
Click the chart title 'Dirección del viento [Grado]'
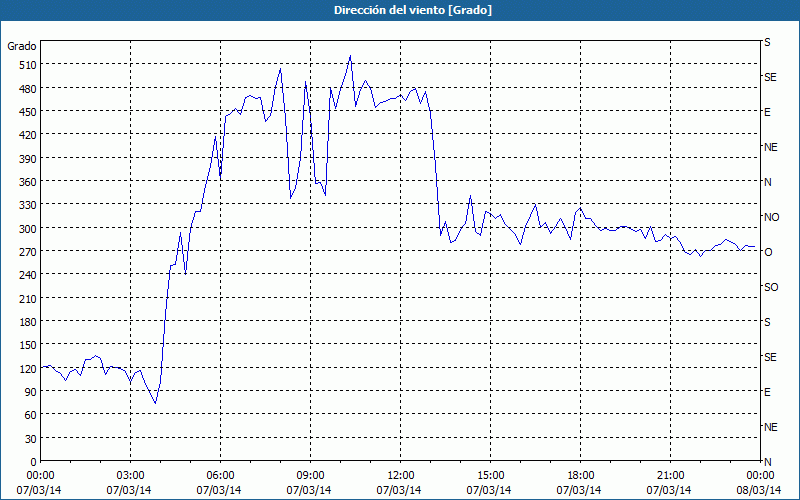[413, 10]
